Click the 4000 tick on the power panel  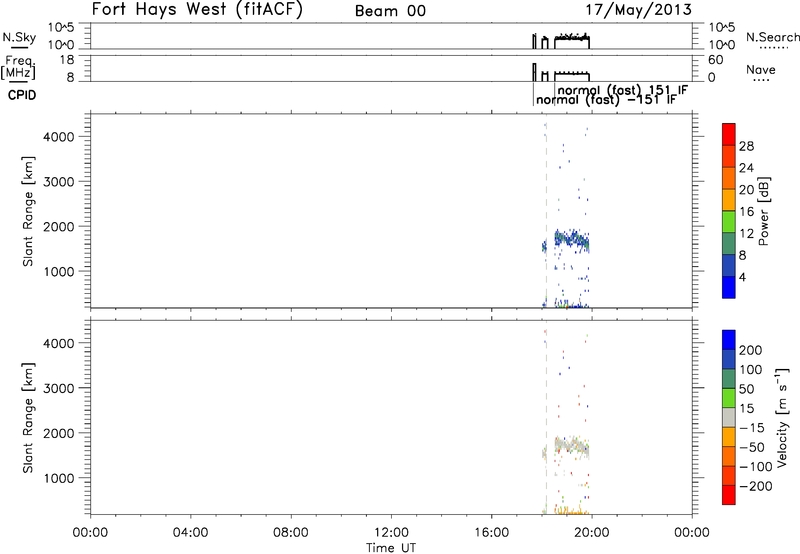[59, 137]
